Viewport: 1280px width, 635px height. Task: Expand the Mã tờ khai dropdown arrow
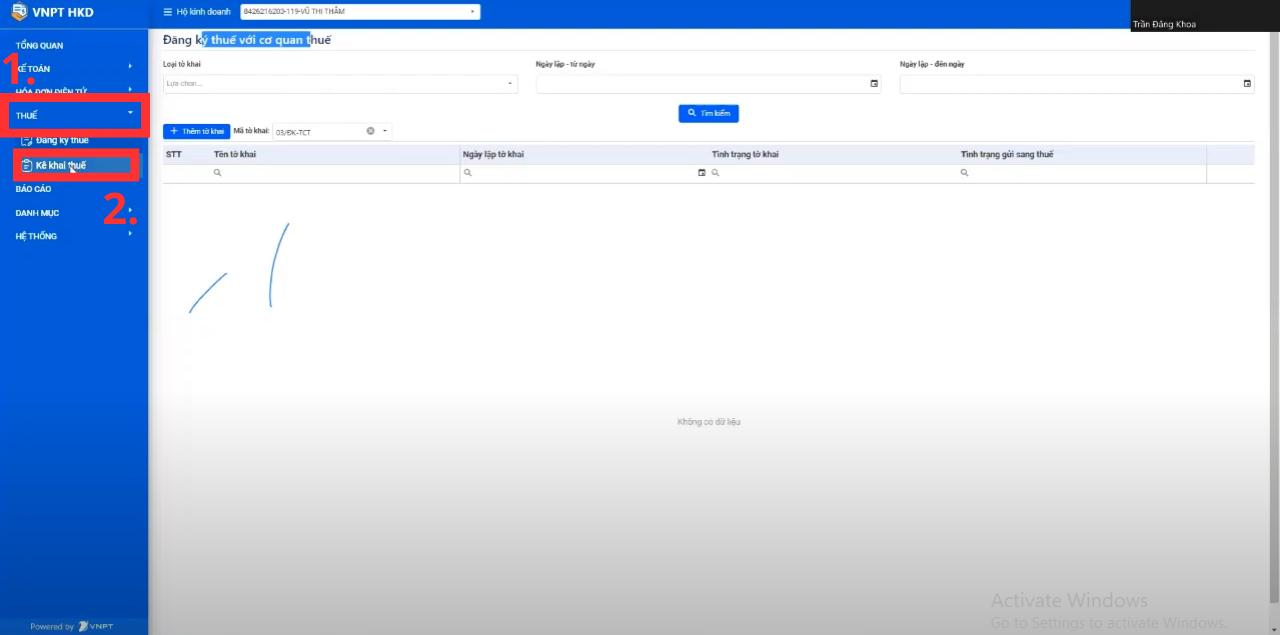(385, 131)
